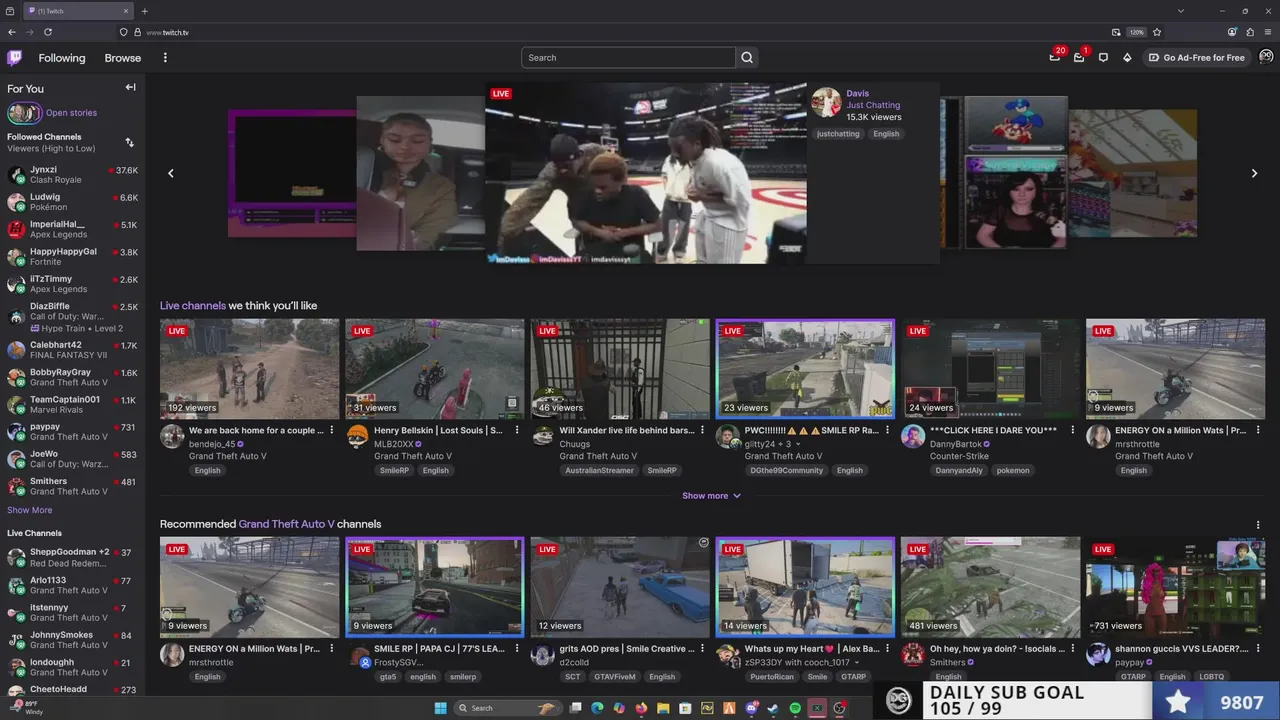
Task: Select the AustralianStreamer tag on Chuugs
Action: [x=599, y=470]
